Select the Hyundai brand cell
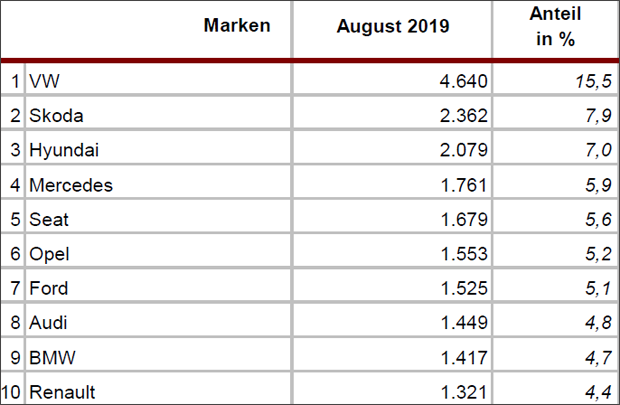Screen dimensions: 620x405 click(65, 150)
